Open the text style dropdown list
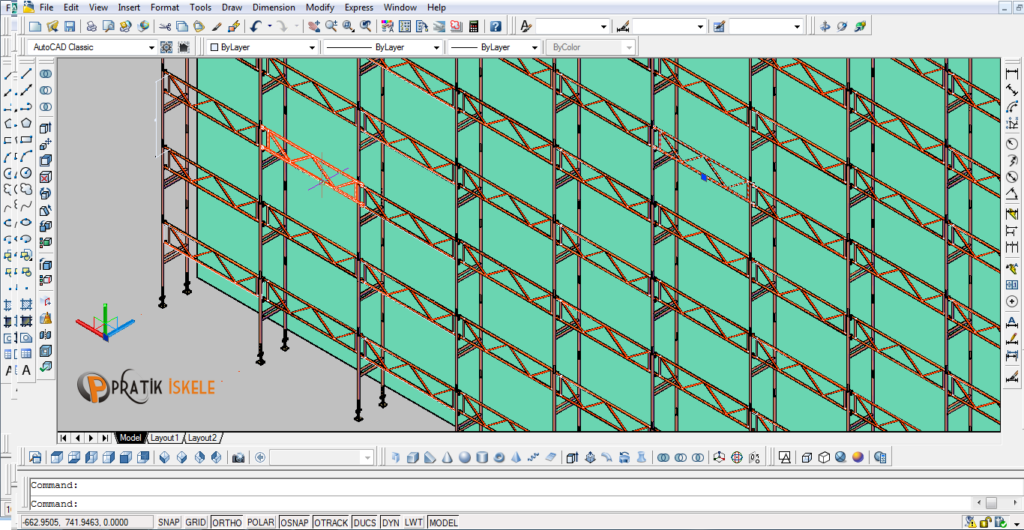The image size is (1024, 530). (603, 27)
